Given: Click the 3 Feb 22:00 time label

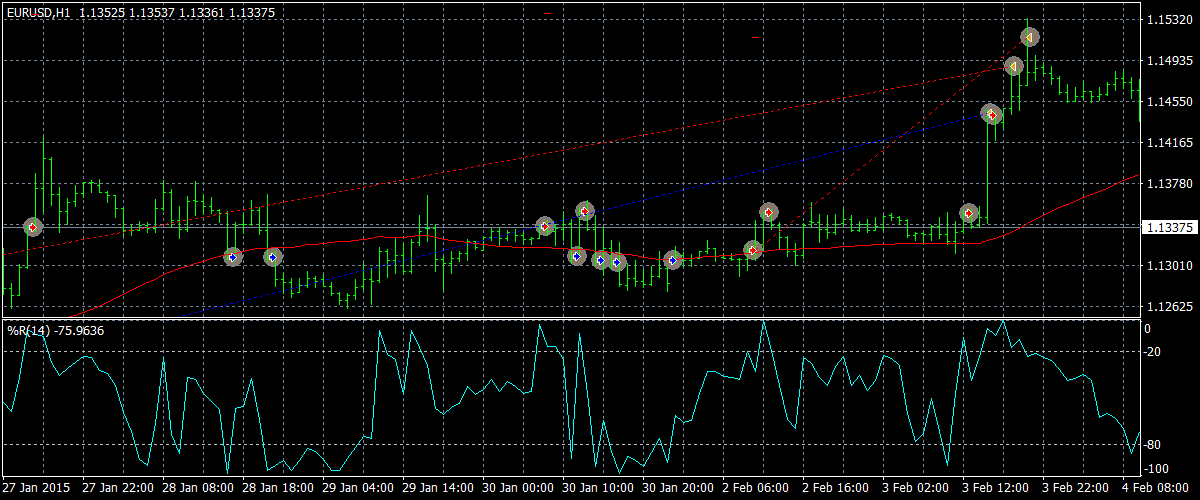Looking at the screenshot, I should click(1075, 488).
